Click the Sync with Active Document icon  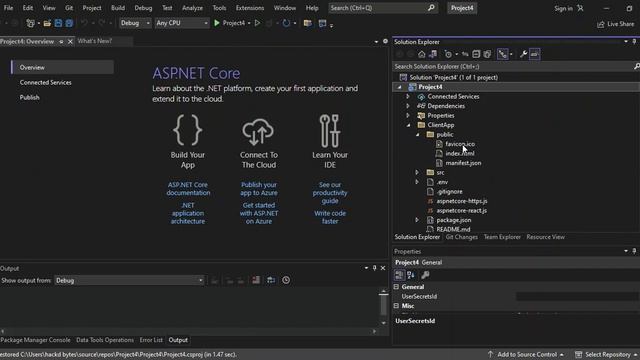pos(465,54)
